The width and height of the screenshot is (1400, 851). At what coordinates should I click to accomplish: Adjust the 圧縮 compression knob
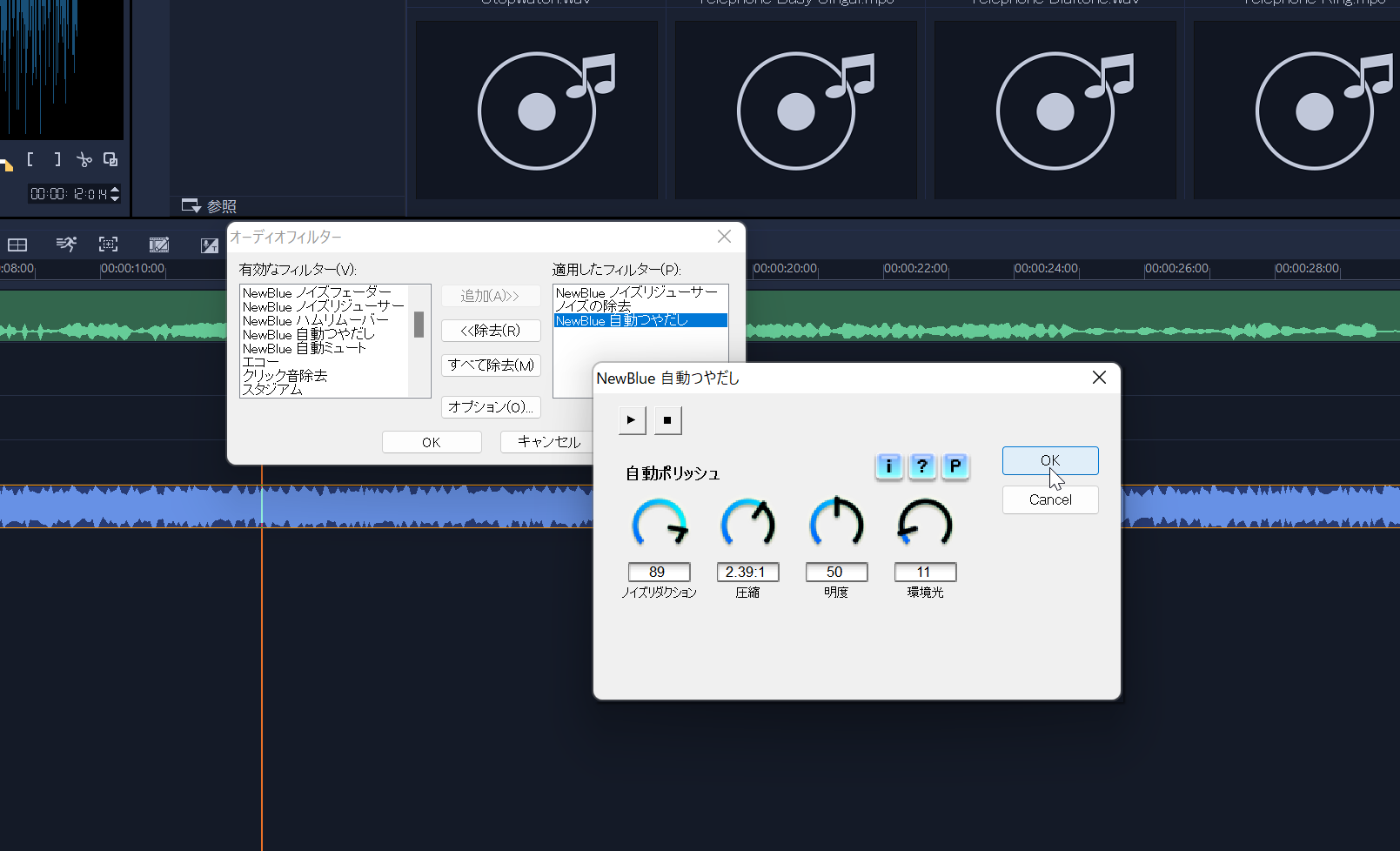748,525
